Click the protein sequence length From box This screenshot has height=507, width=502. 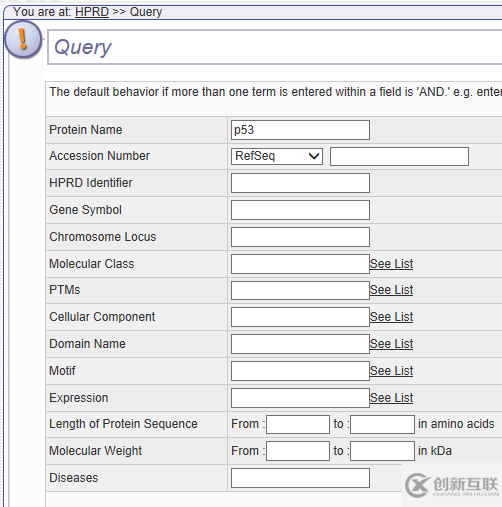pos(298,424)
